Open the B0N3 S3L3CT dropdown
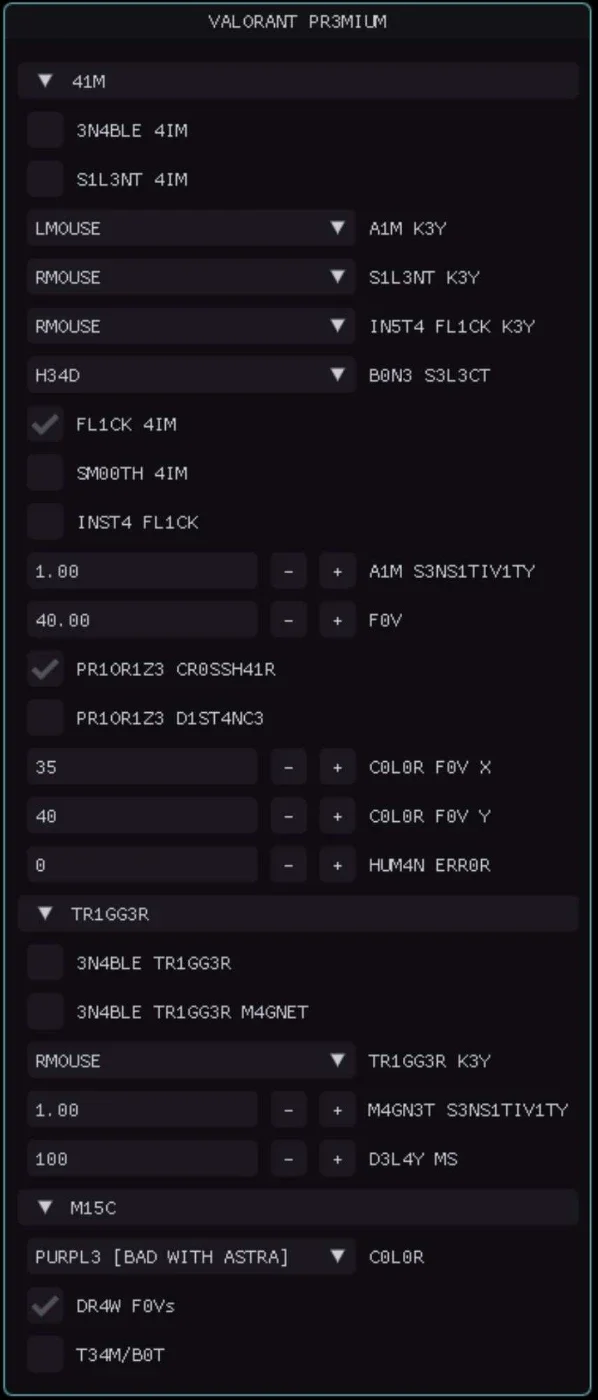598x1400 pixels. (x=191, y=375)
